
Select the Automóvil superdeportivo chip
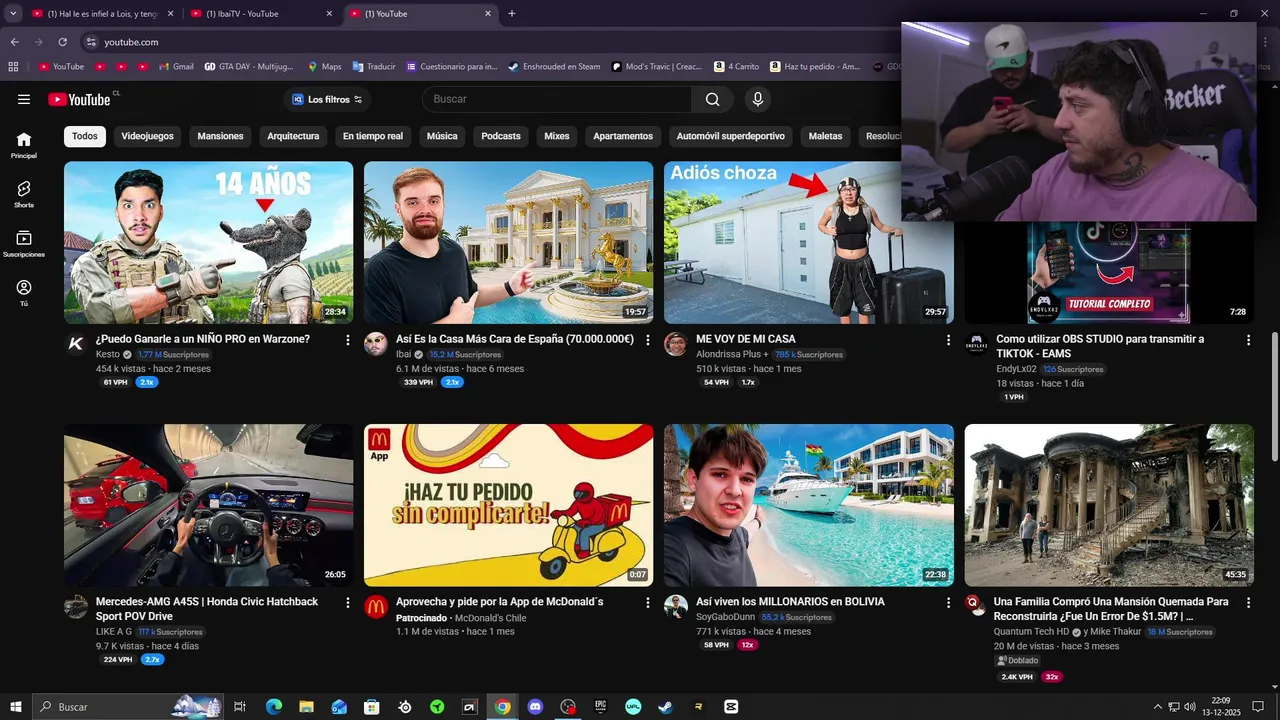731,136
